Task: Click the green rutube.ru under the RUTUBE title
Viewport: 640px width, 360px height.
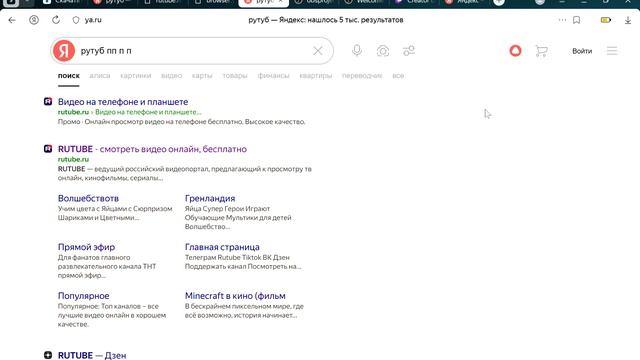Action: click(x=73, y=159)
